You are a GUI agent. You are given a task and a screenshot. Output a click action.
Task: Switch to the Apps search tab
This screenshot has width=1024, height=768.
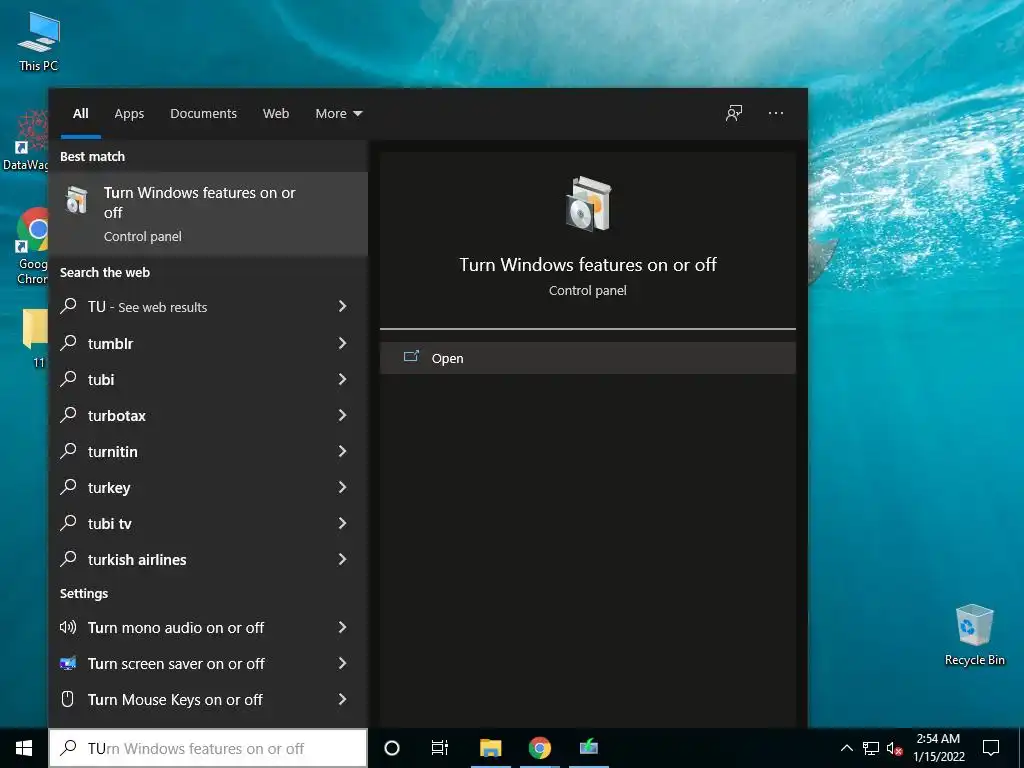129,114
